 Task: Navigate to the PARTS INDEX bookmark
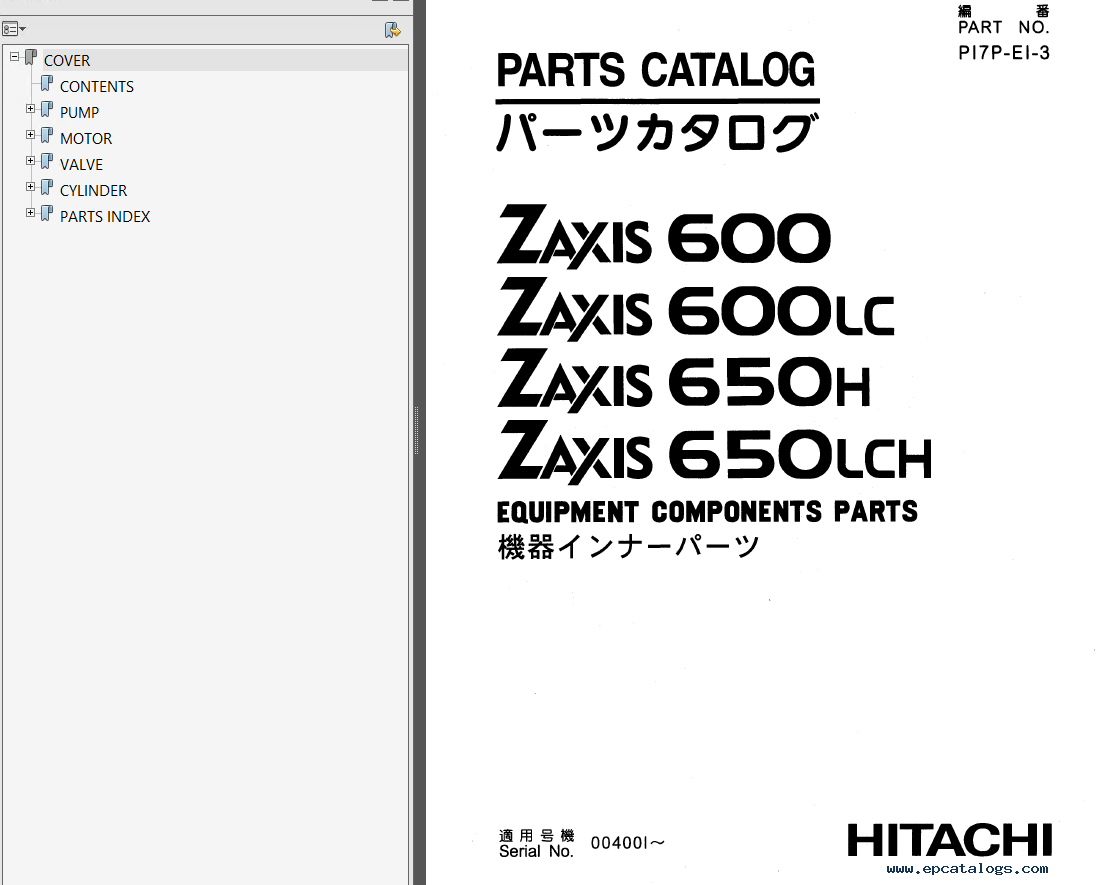click(x=105, y=217)
